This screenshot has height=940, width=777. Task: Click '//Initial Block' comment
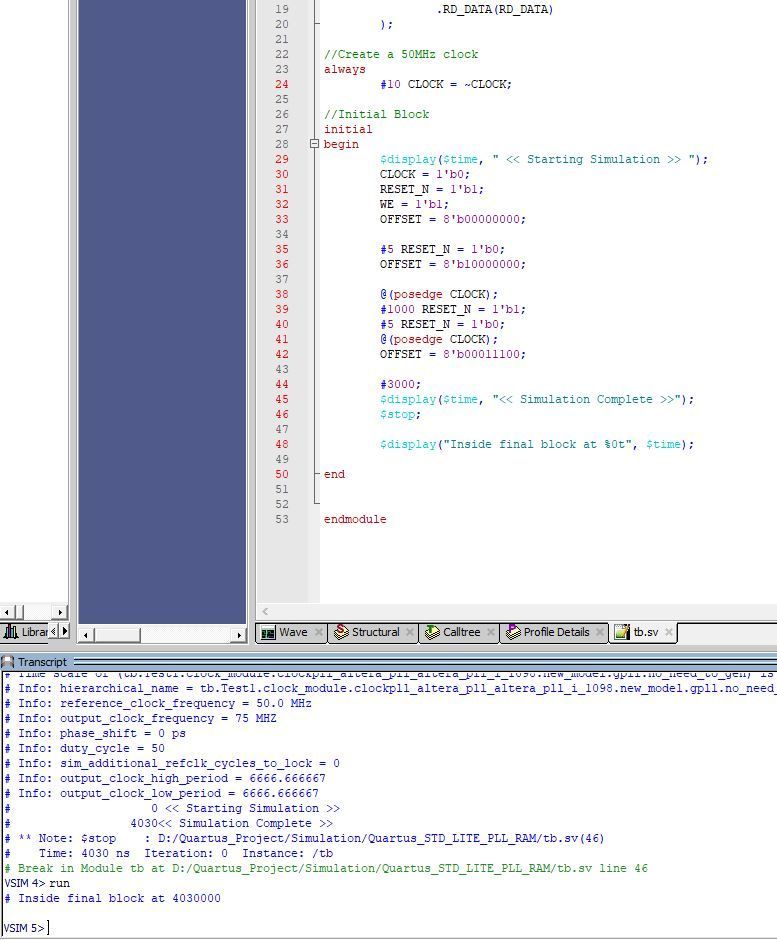click(x=377, y=115)
